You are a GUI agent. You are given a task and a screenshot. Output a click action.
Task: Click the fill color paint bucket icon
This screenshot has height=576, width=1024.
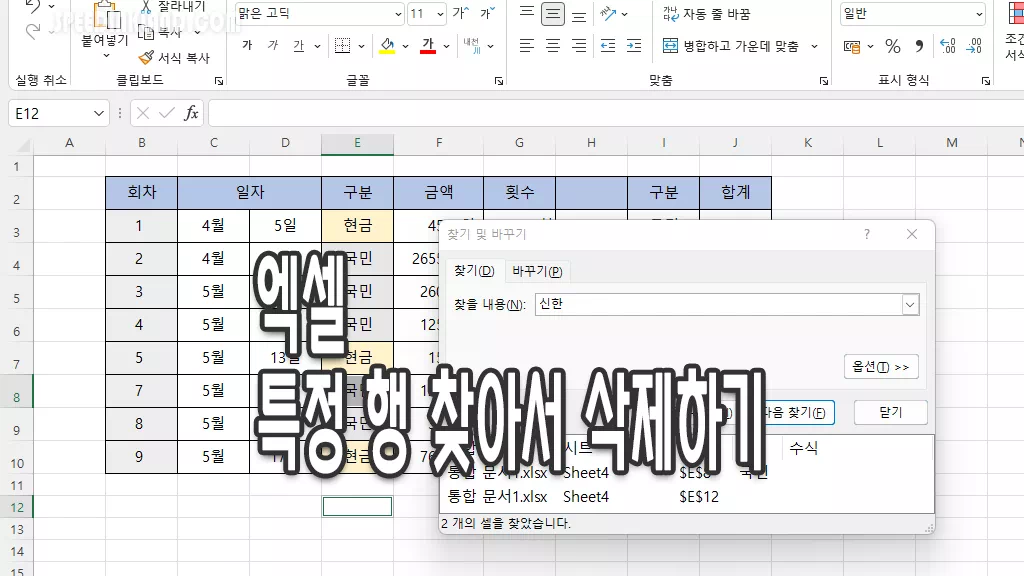click(x=385, y=46)
